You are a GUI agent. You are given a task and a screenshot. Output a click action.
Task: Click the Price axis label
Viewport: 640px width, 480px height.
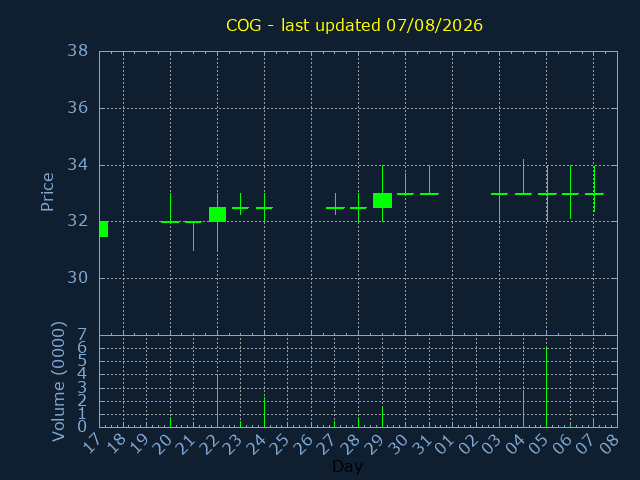click(x=47, y=192)
